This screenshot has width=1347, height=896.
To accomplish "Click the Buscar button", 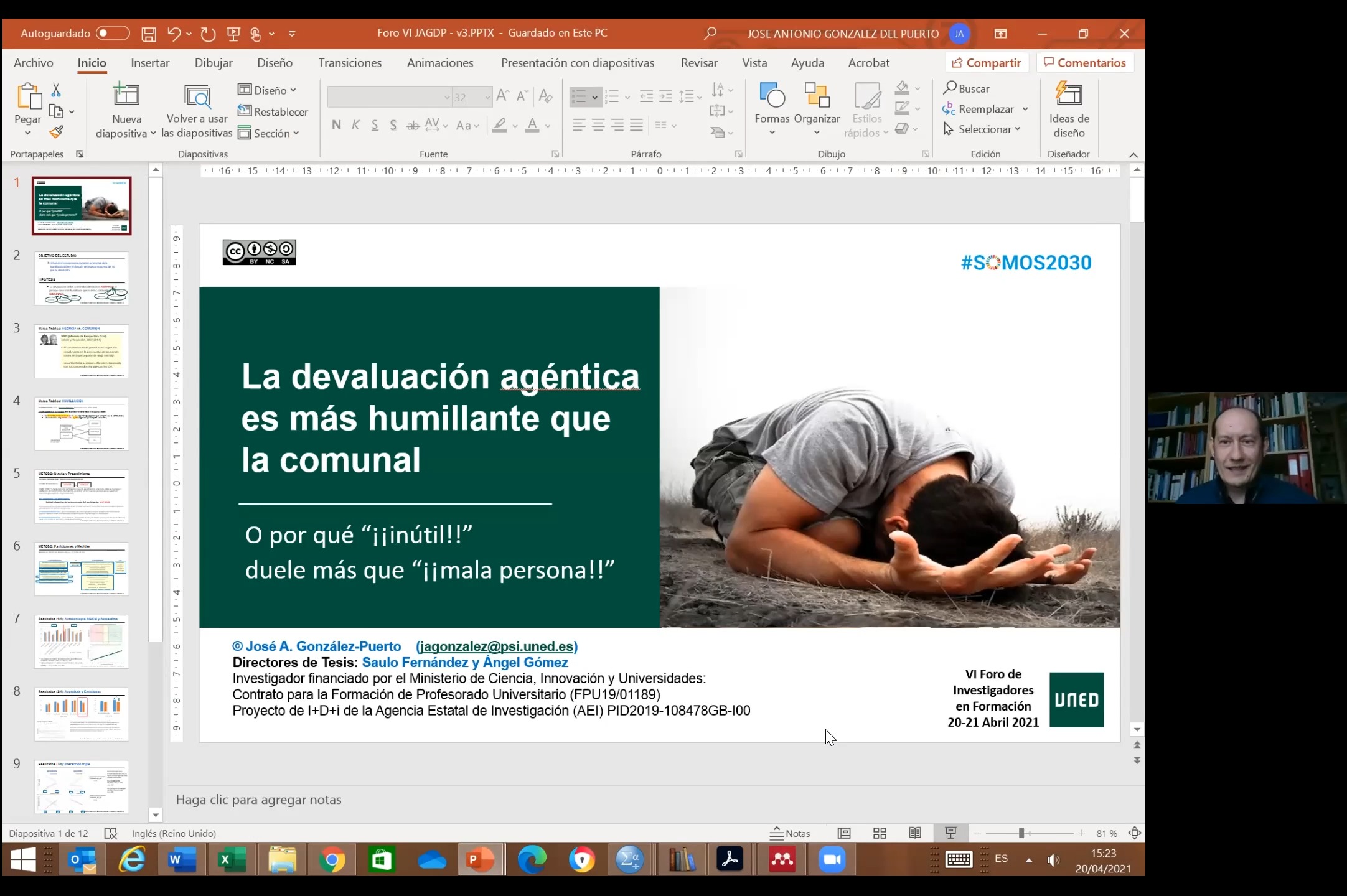I will coord(966,88).
